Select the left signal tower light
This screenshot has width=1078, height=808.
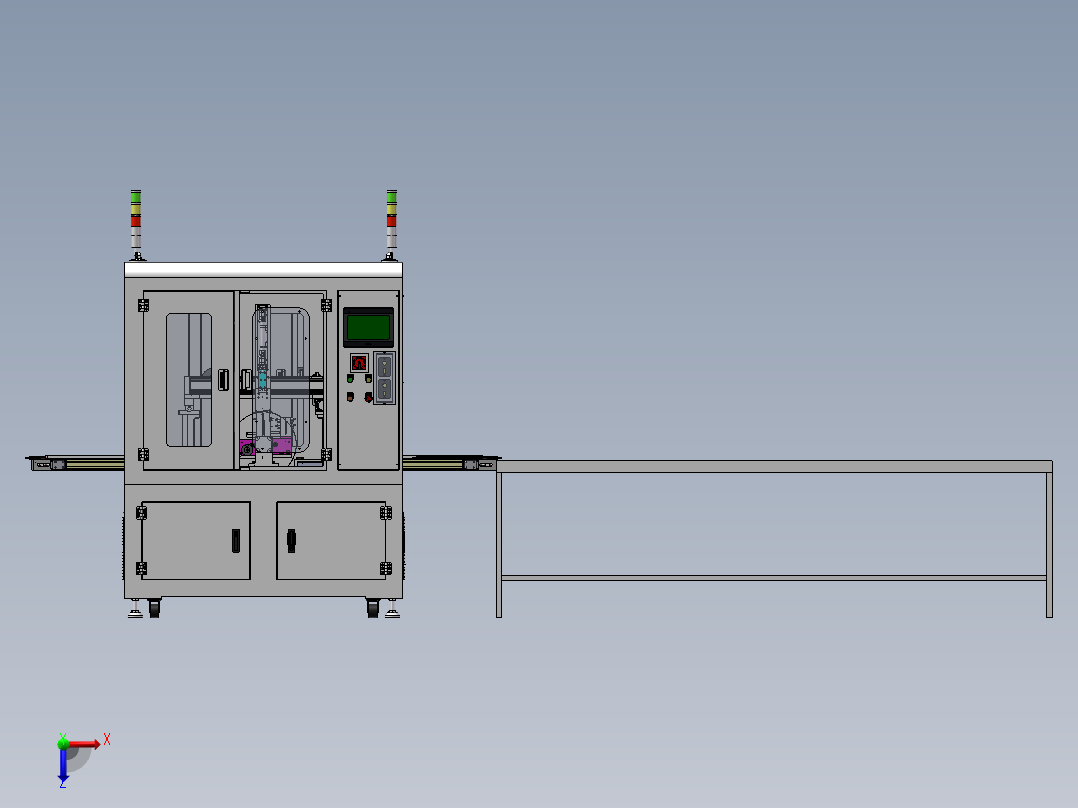tap(136, 224)
